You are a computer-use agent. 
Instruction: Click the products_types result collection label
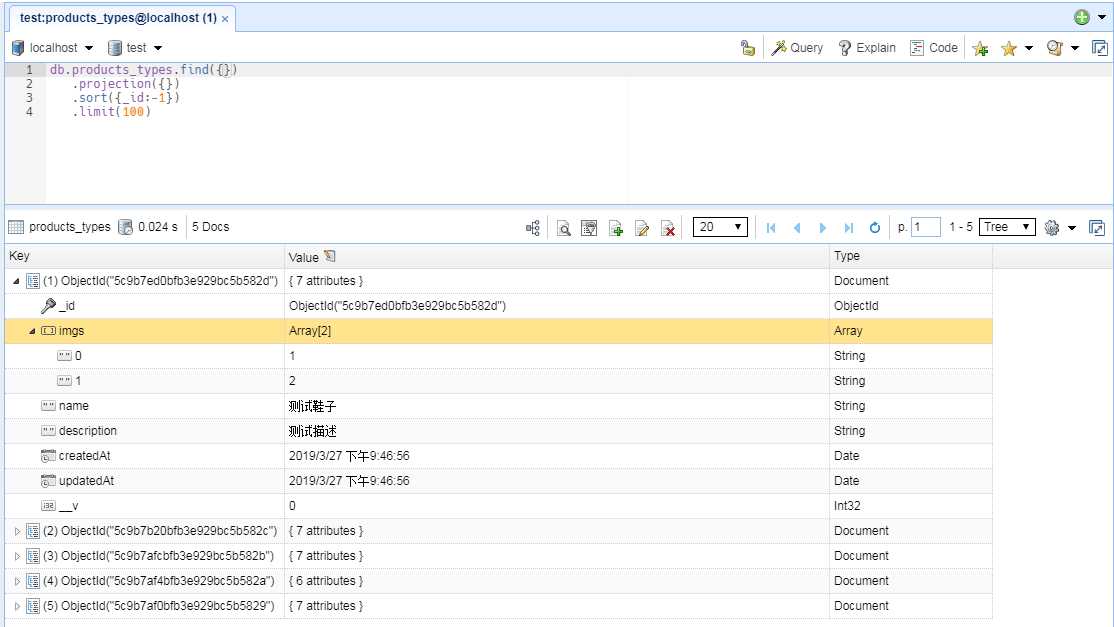[x=70, y=227]
